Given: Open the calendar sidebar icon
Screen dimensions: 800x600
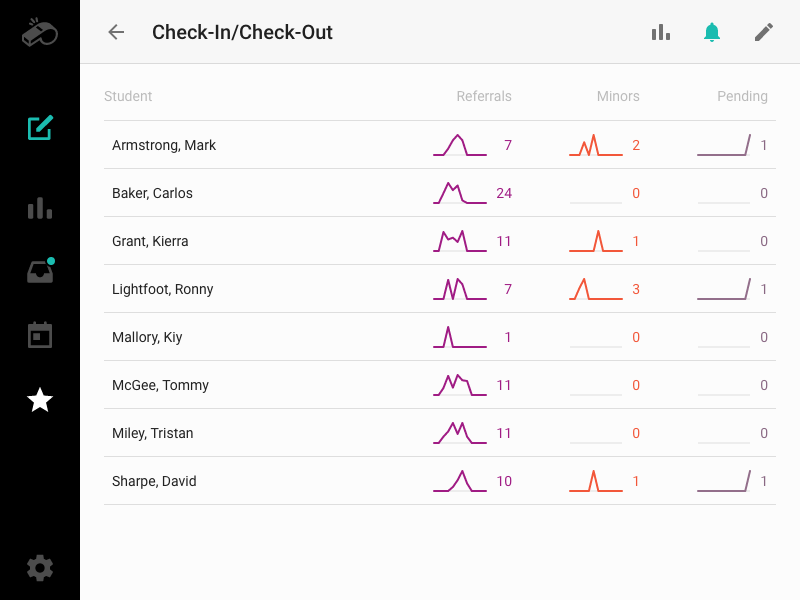Looking at the screenshot, I should pos(40,335).
